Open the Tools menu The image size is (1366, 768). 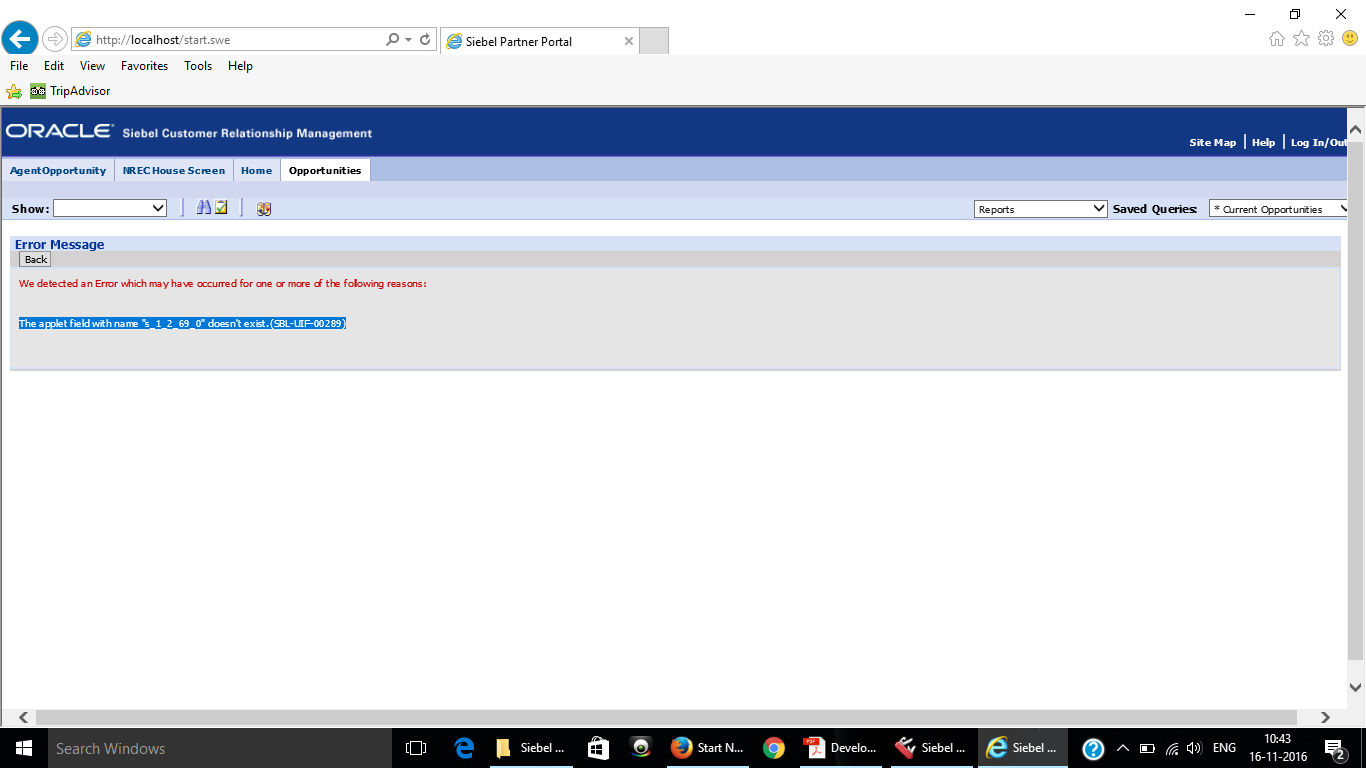[x=197, y=65]
